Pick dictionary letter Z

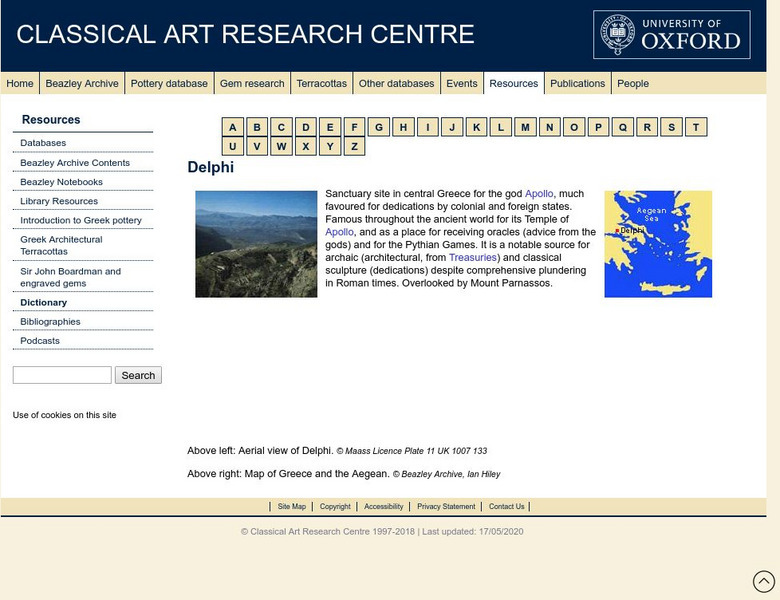click(x=354, y=146)
